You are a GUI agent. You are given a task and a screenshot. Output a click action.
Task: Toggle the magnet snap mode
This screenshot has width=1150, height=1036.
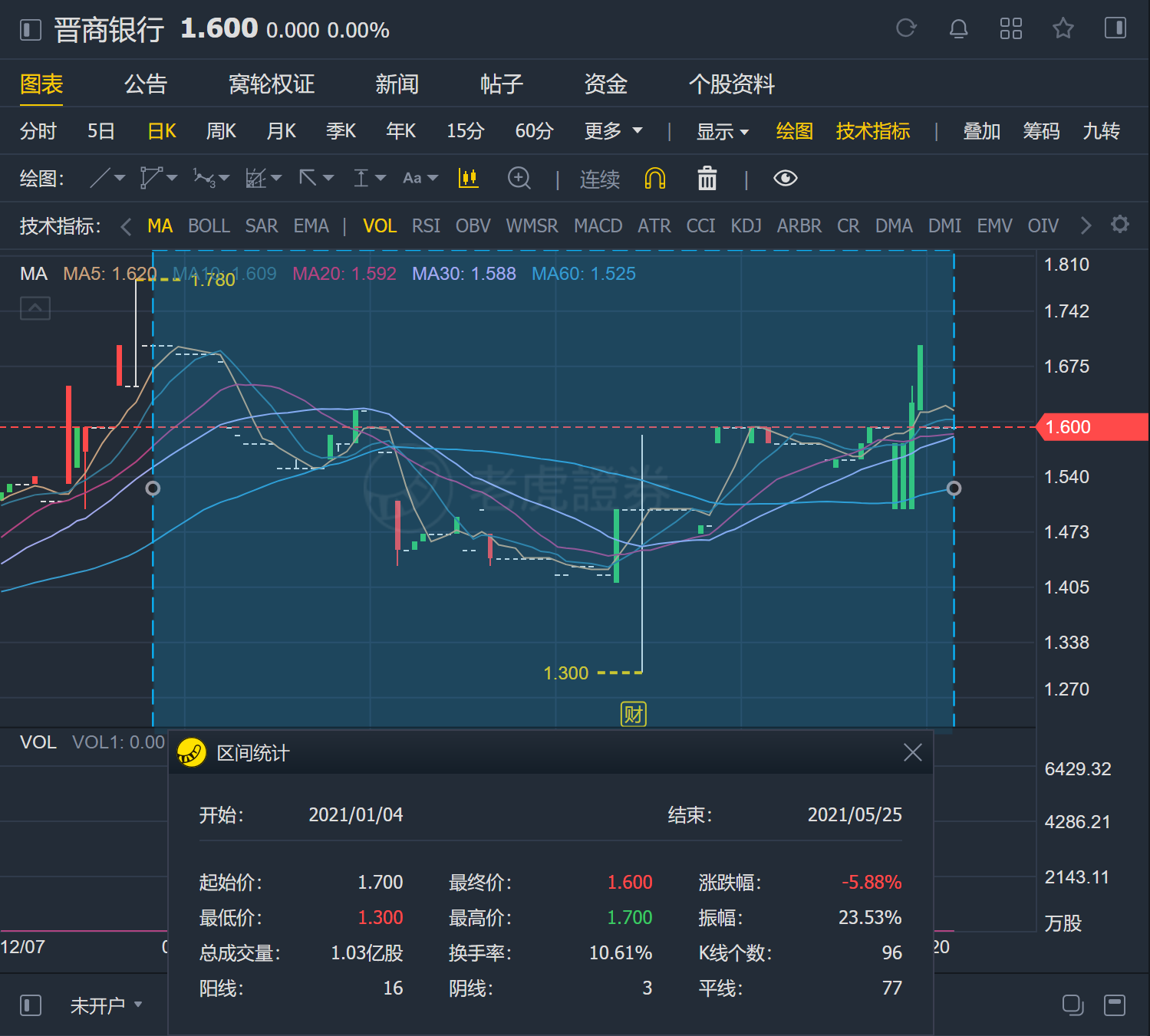(x=654, y=179)
